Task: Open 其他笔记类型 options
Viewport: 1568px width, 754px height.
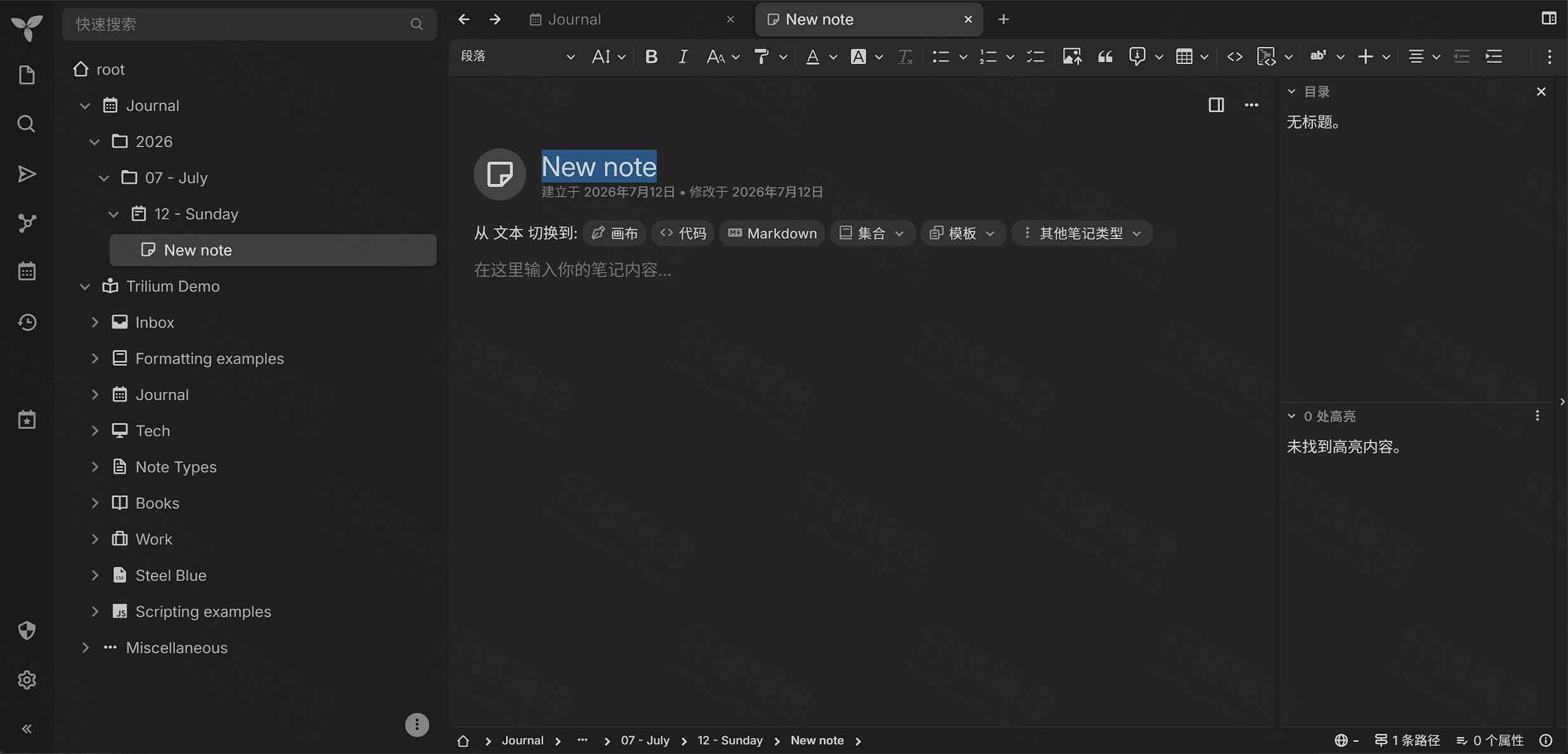Action: click(1082, 233)
